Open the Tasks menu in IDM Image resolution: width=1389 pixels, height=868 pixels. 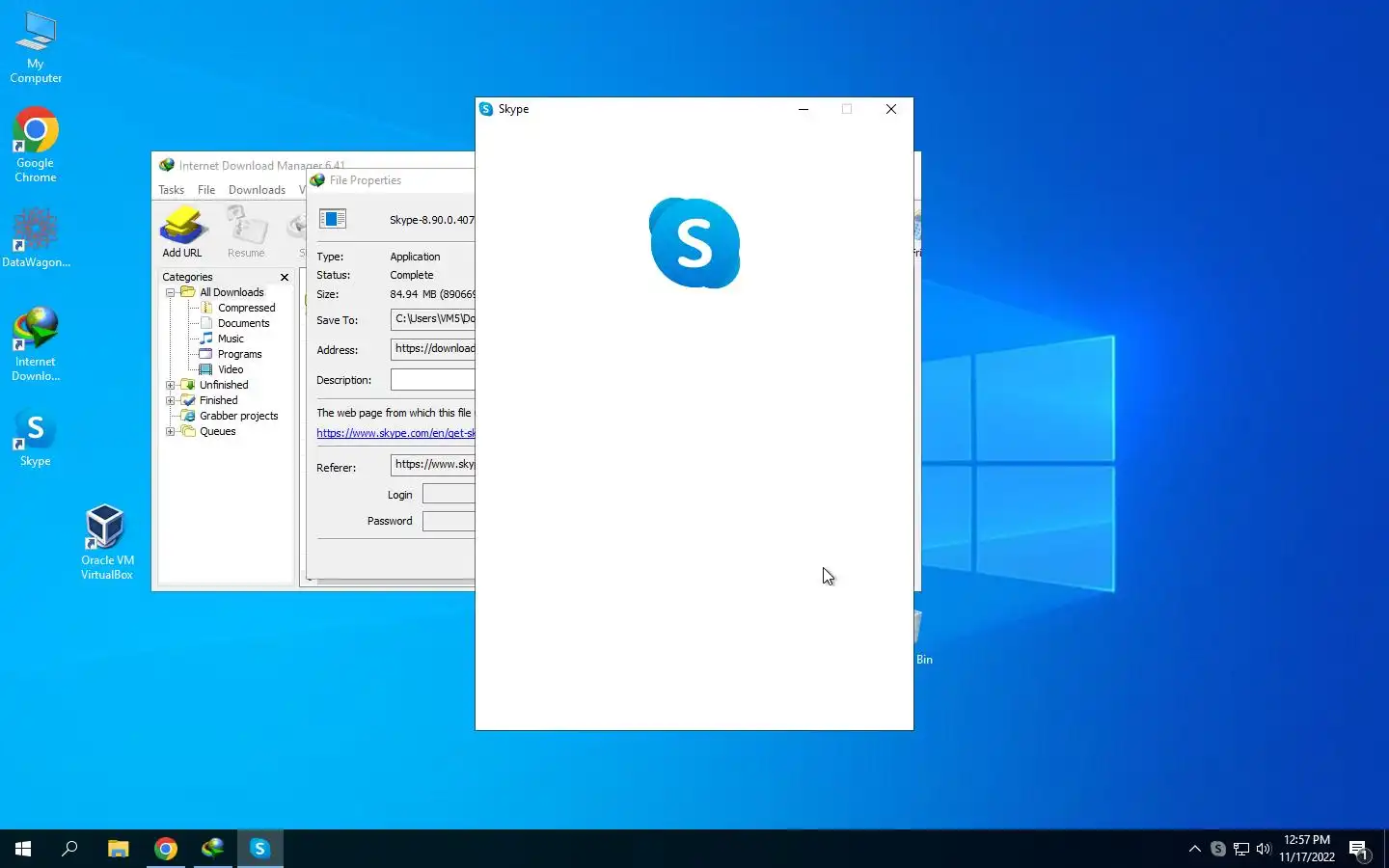click(x=171, y=190)
